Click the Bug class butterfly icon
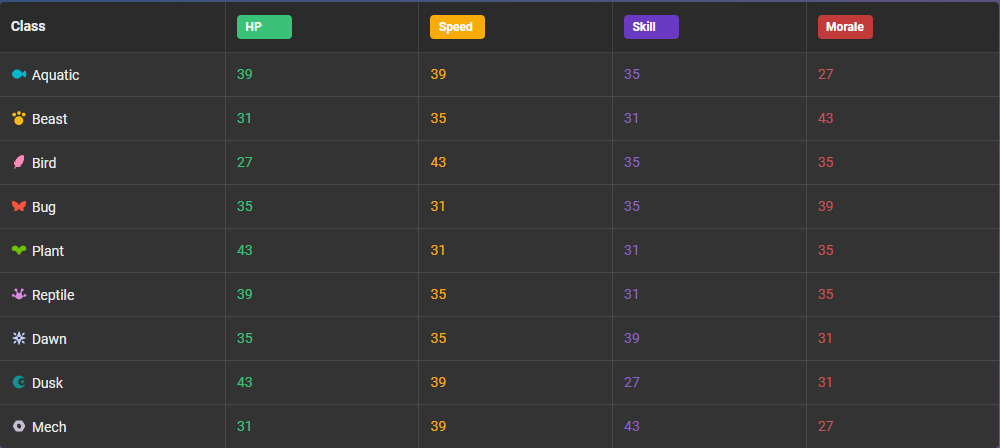Screen dimensions: 1000x448 [x=18, y=207]
